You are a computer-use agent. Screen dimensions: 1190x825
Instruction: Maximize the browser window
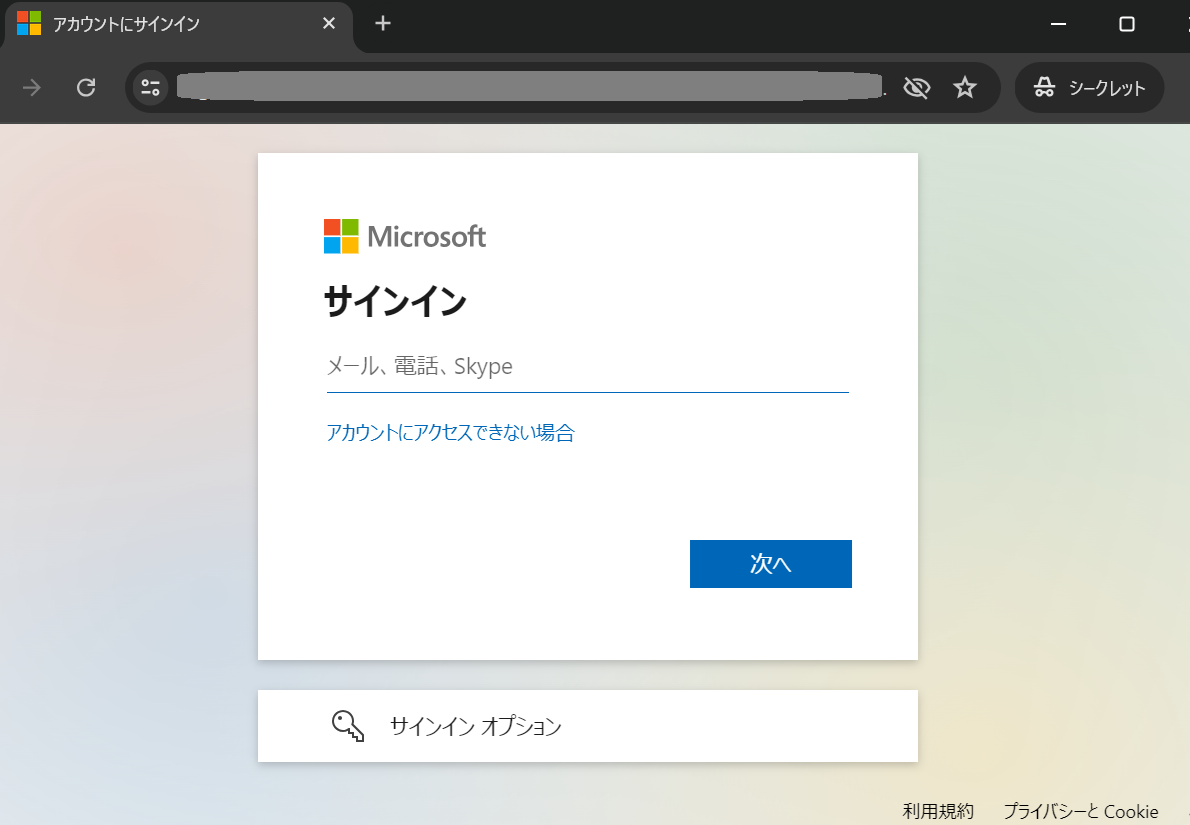tap(1127, 24)
